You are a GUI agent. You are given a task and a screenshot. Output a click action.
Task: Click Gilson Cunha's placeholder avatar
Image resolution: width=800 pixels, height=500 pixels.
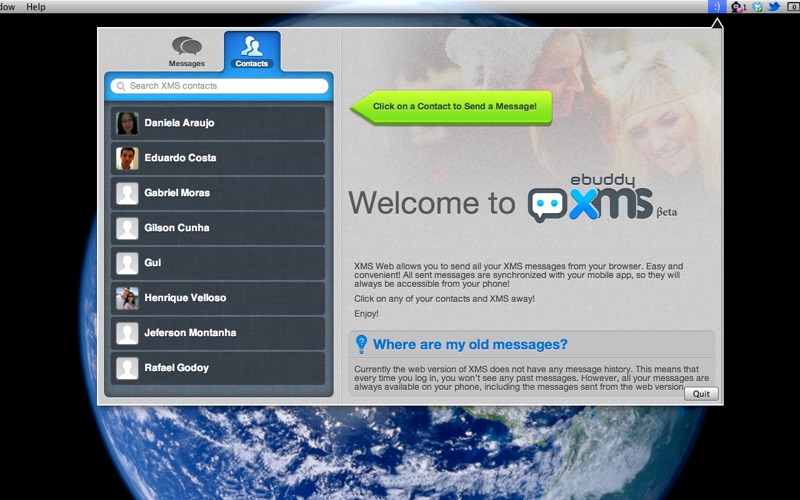(x=127, y=228)
